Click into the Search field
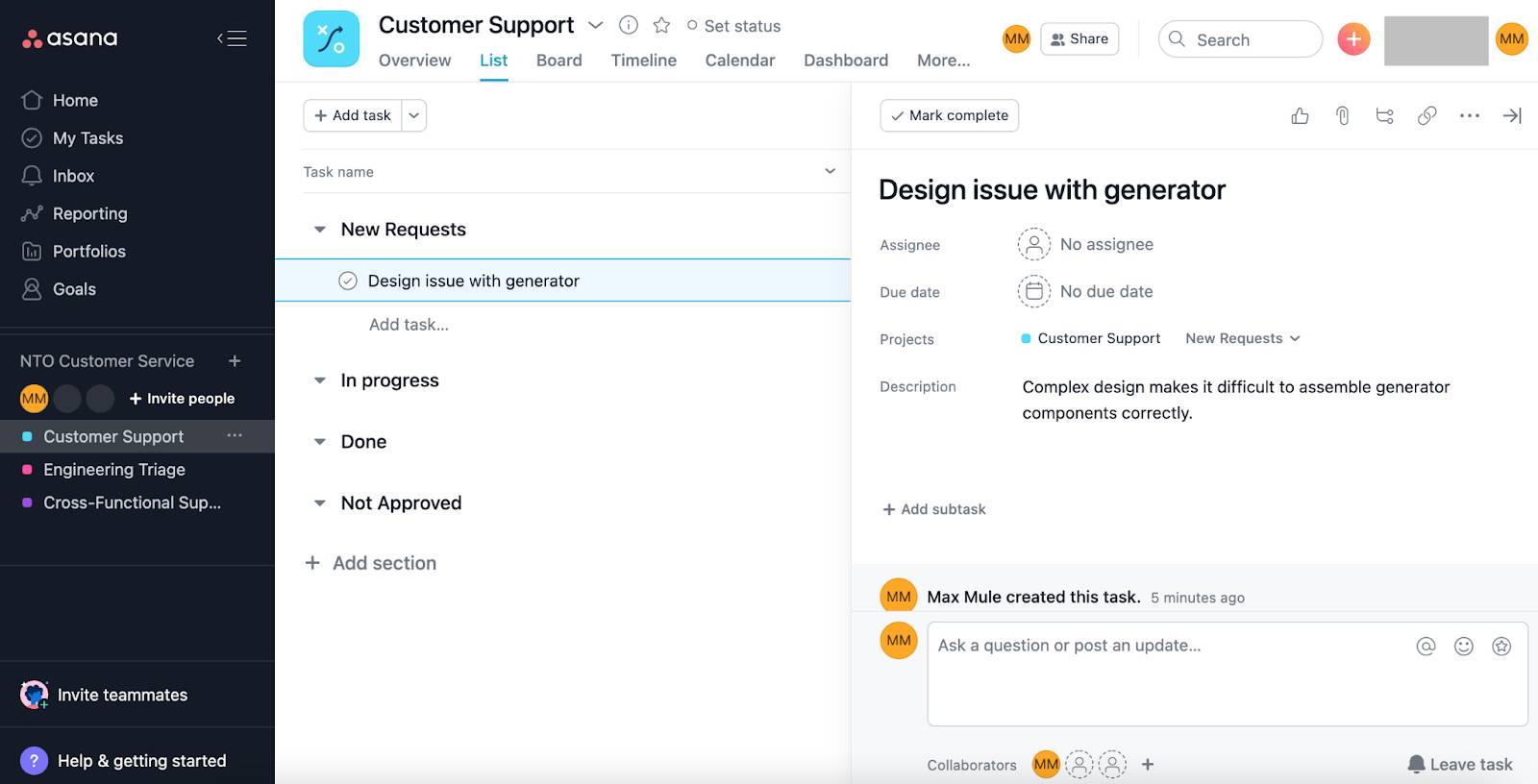1538x784 pixels. tap(1240, 39)
